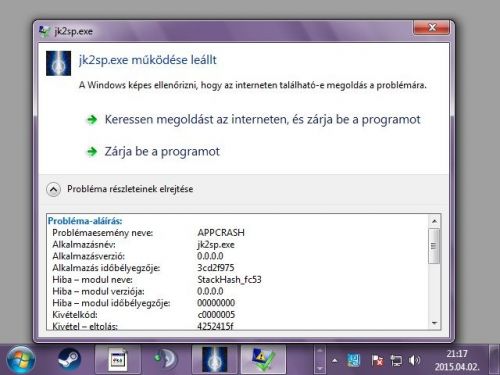
Task: Show hidden tray icons arrow
Action: (x=335, y=360)
